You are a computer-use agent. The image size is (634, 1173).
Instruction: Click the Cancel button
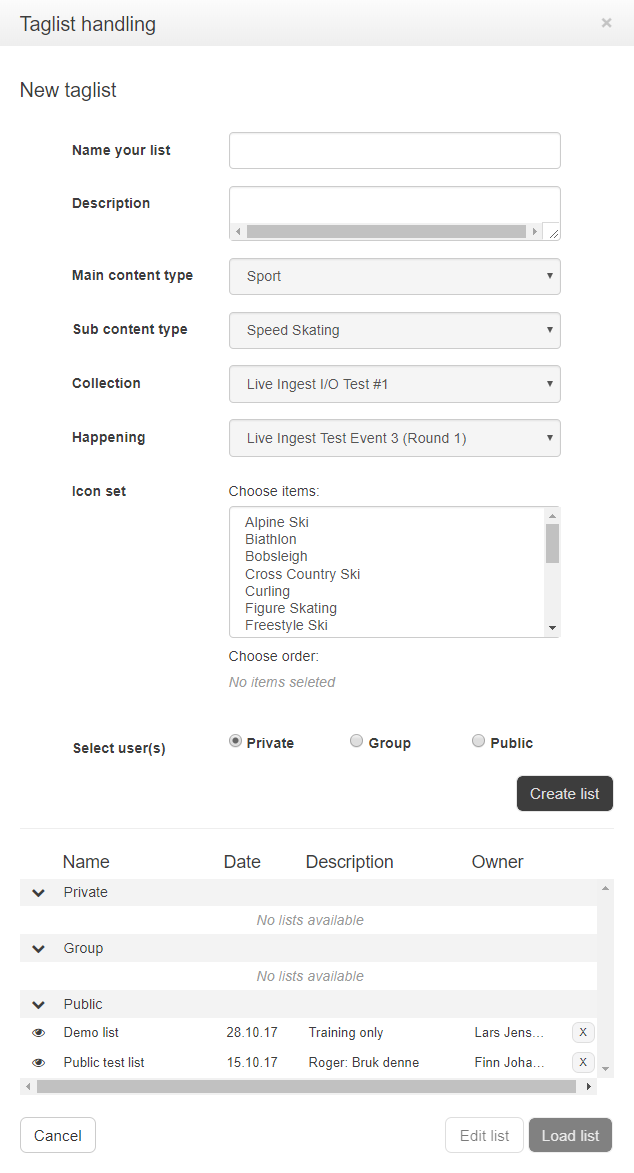[58, 1135]
